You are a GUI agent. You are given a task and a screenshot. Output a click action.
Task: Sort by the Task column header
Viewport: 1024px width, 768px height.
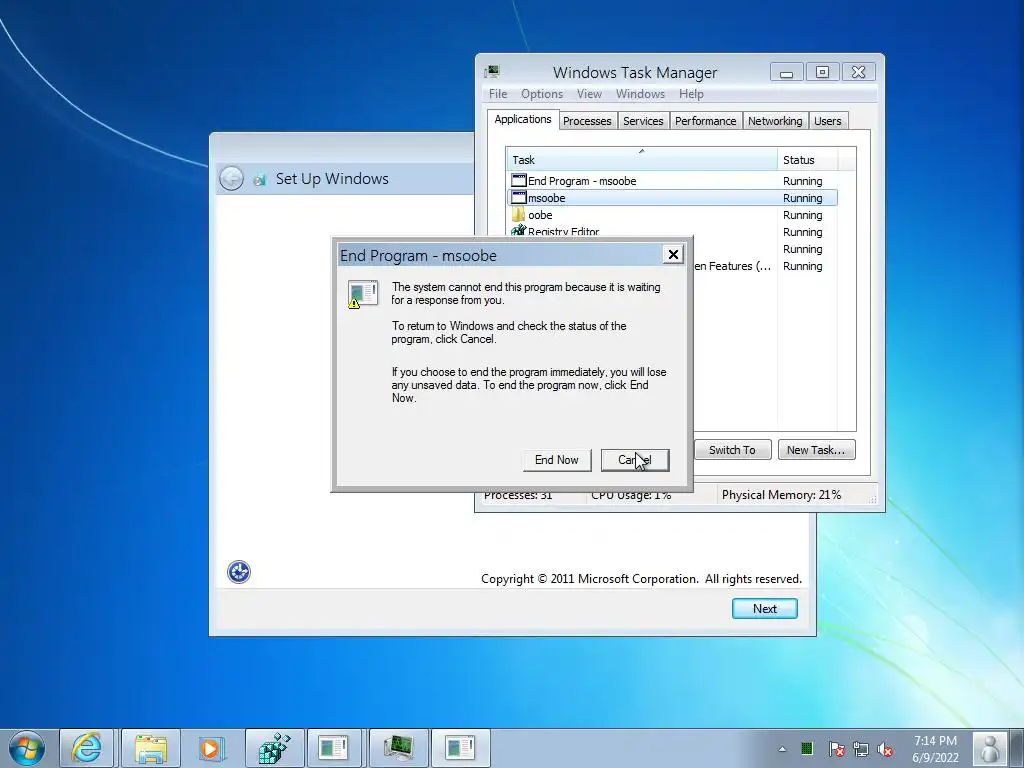(641, 160)
